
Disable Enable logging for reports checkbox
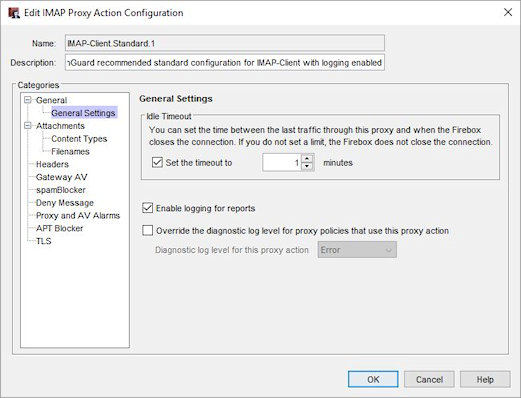coord(147,208)
